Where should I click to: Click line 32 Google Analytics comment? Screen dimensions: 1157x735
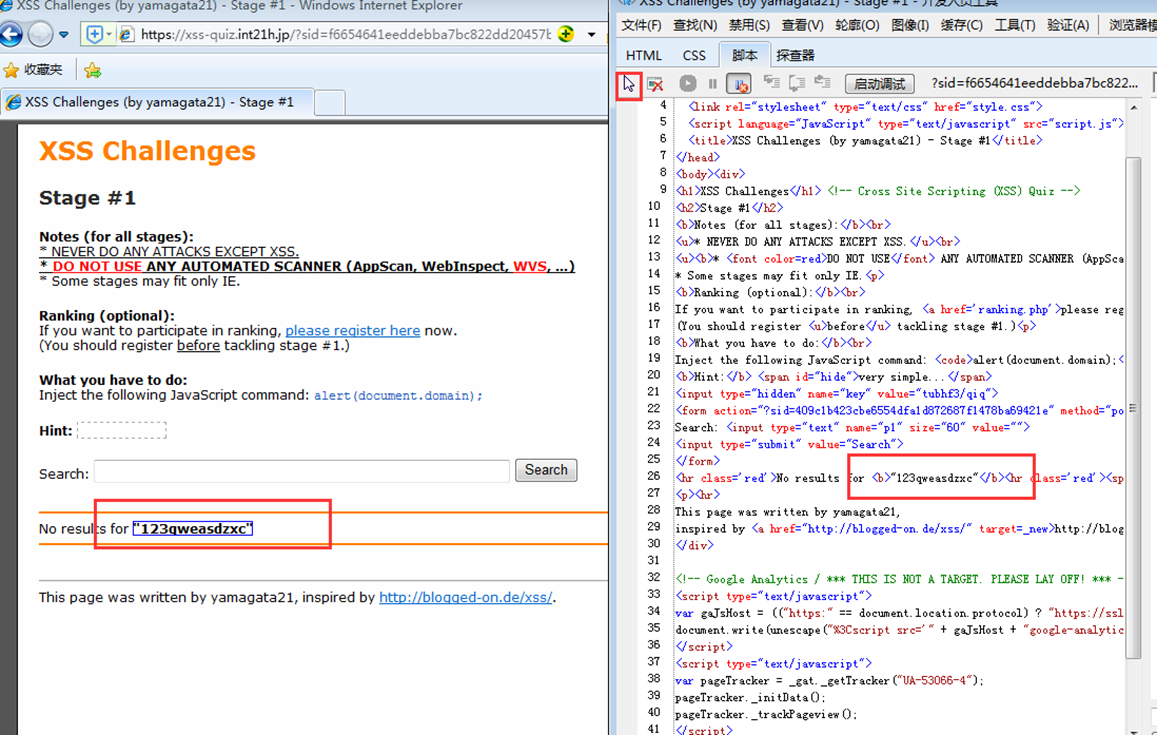coord(899,579)
